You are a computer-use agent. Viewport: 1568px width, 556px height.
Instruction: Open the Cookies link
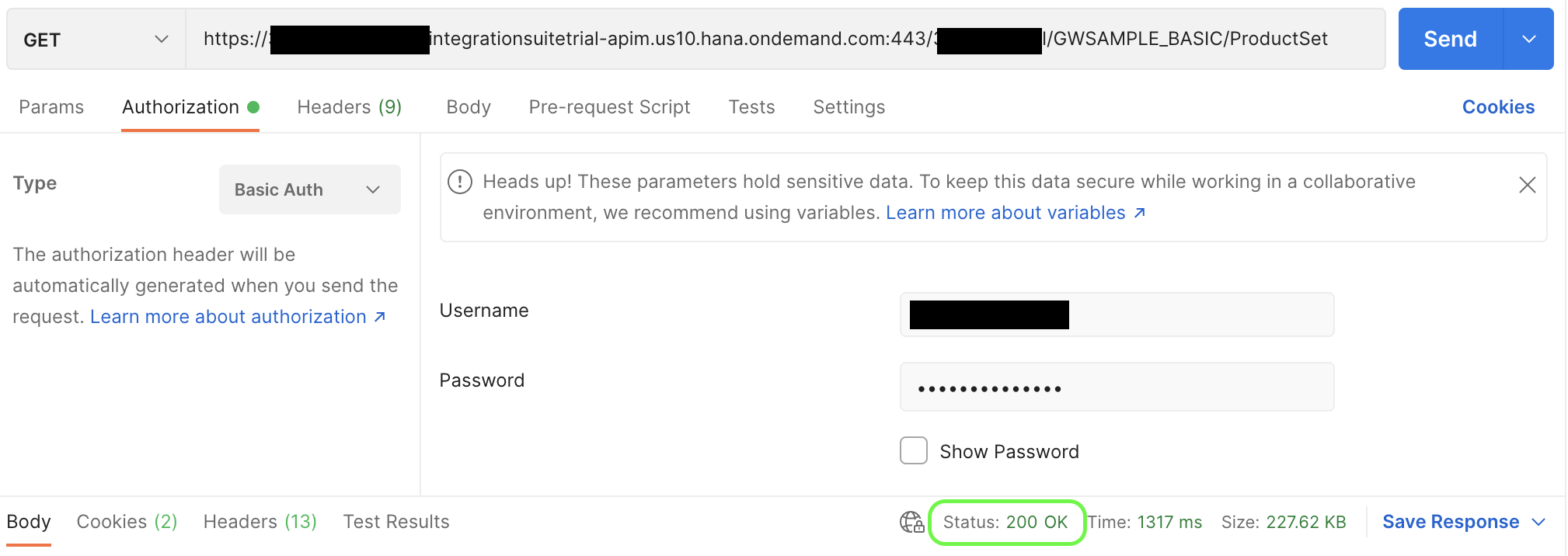(x=1498, y=107)
